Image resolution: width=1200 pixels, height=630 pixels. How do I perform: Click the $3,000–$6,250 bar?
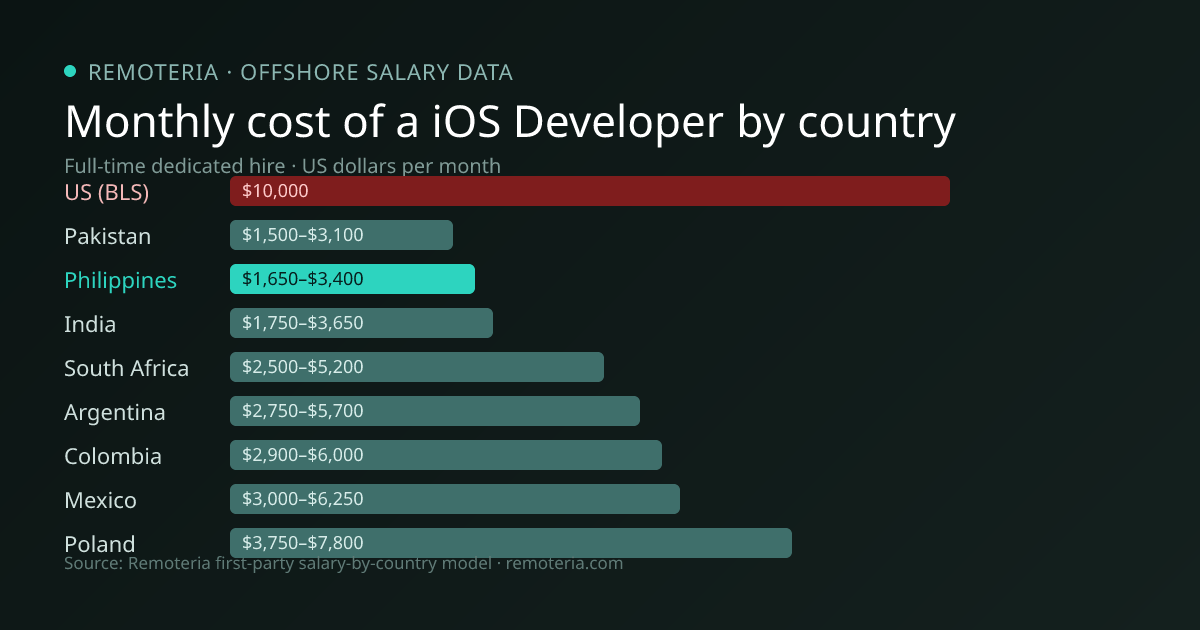455,499
